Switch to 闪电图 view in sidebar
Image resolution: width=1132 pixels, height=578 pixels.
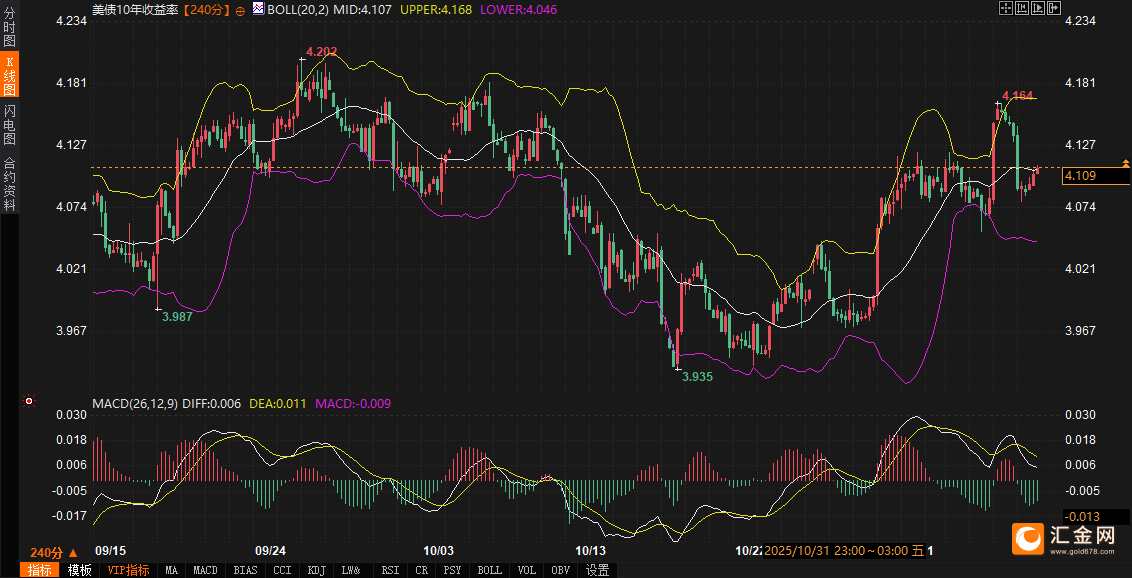pyautogui.click(x=10, y=124)
